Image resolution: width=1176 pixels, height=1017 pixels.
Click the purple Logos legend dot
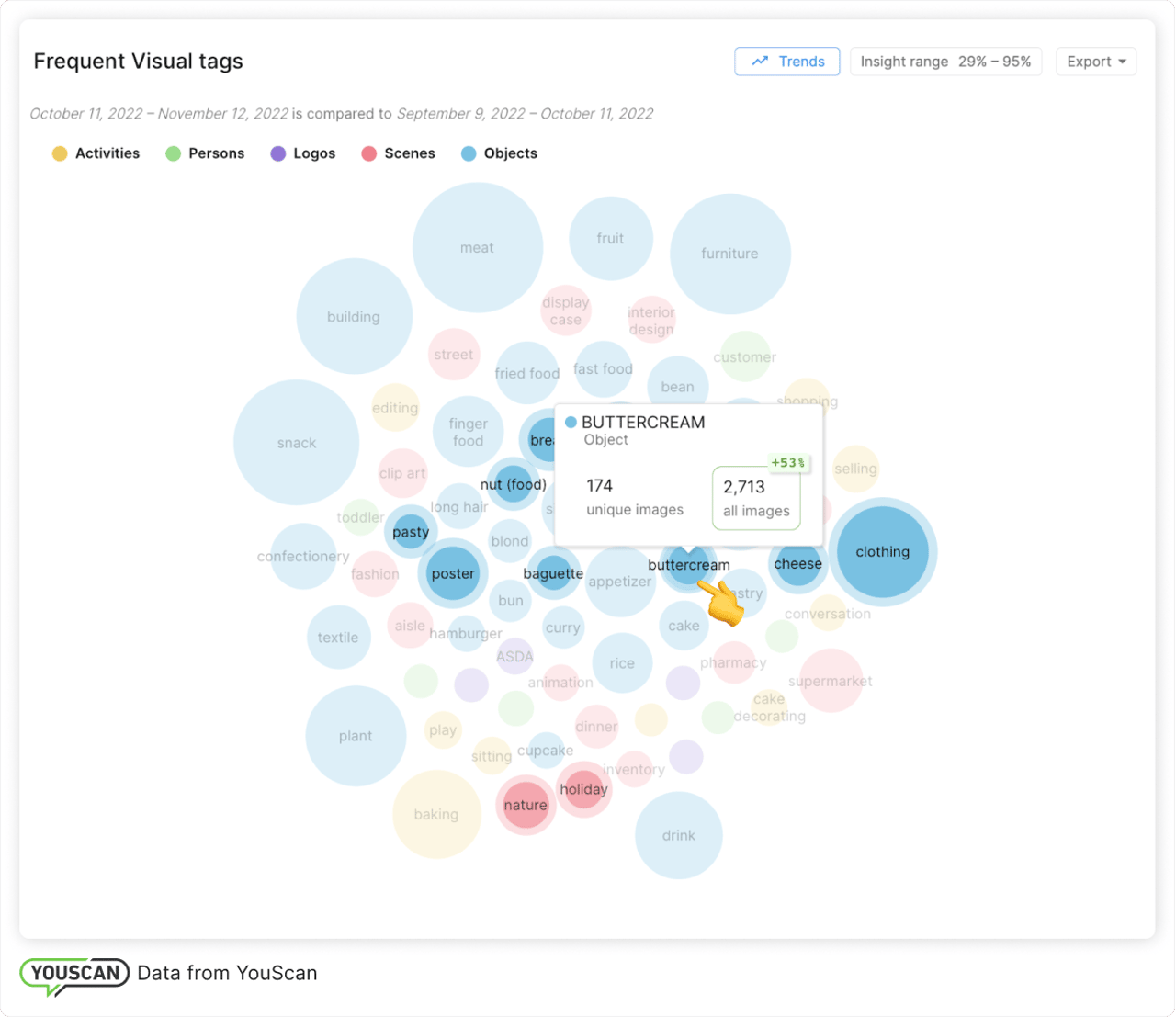277,153
